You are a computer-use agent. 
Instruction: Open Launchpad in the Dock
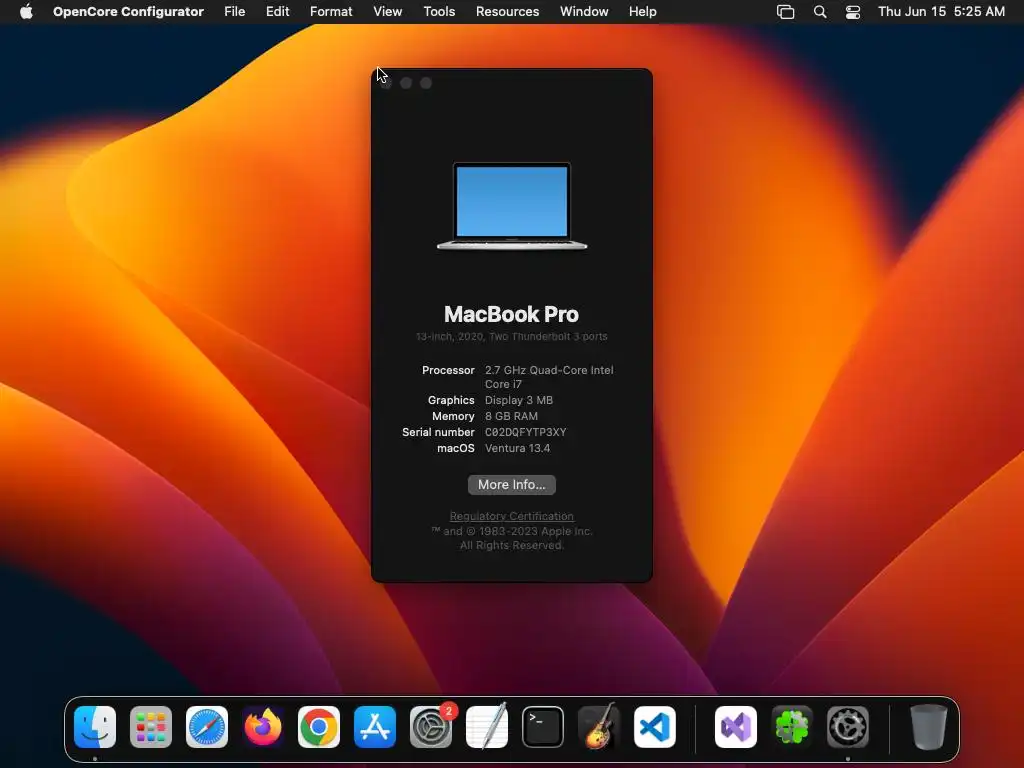[151, 727]
